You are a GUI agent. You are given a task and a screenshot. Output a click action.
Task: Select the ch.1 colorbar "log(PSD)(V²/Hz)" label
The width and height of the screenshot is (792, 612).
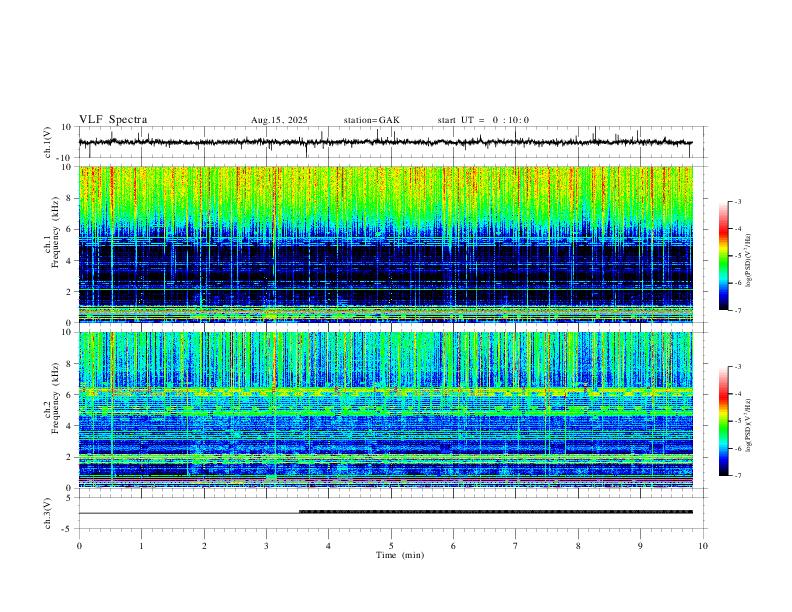coord(748,260)
